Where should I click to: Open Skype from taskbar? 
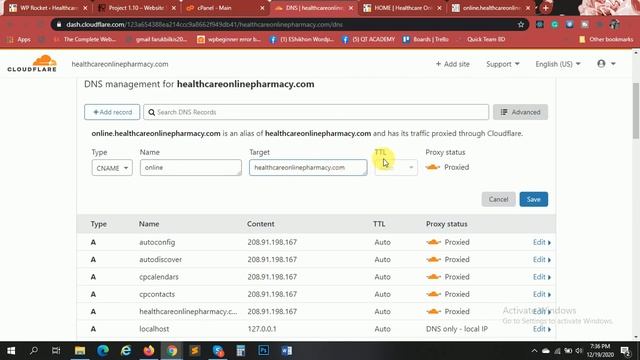218,351
